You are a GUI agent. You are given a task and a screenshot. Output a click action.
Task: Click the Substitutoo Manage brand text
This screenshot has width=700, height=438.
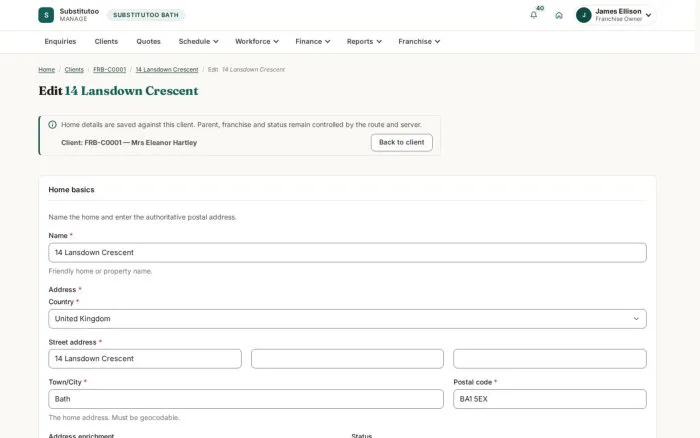coord(79,15)
